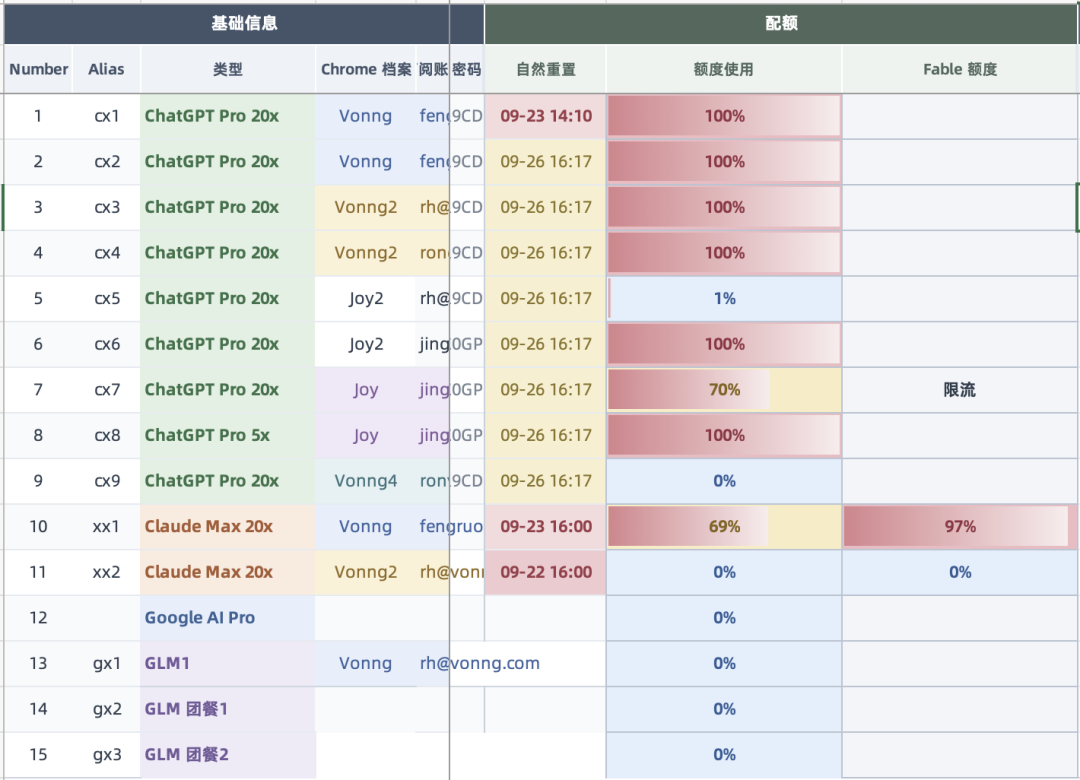Image resolution: width=1080 pixels, height=780 pixels.
Task: Select the rh@vonng.com account cell
Action: coord(479,663)
